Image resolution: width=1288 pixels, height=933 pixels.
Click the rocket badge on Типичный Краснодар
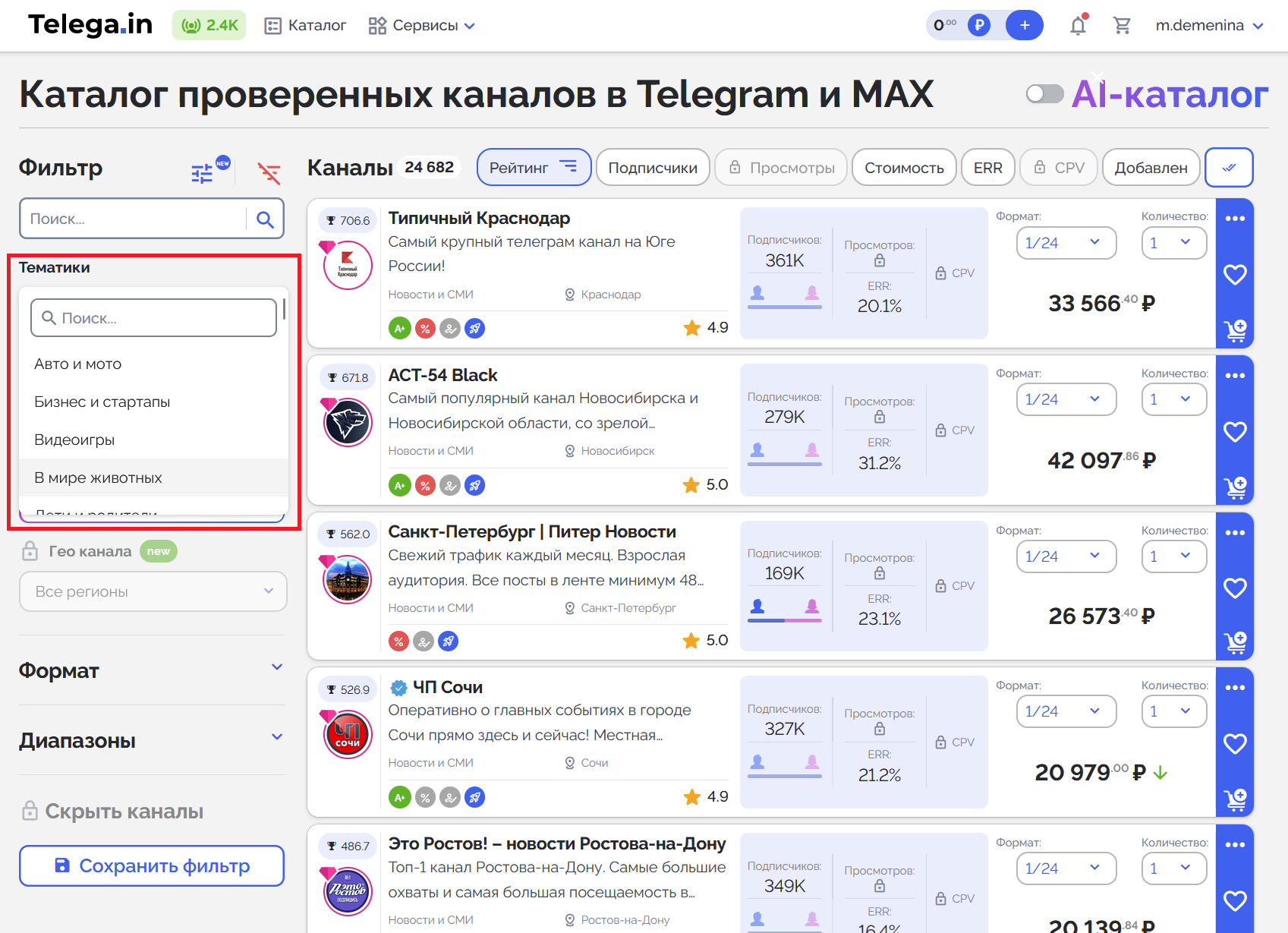[x=475, y=328]
